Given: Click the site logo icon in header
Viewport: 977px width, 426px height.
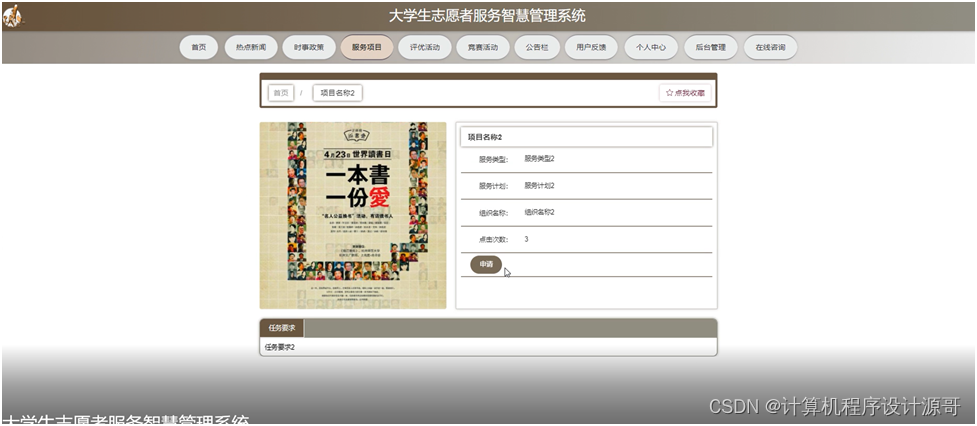Looking at the screenshot, I should [13, 16].
